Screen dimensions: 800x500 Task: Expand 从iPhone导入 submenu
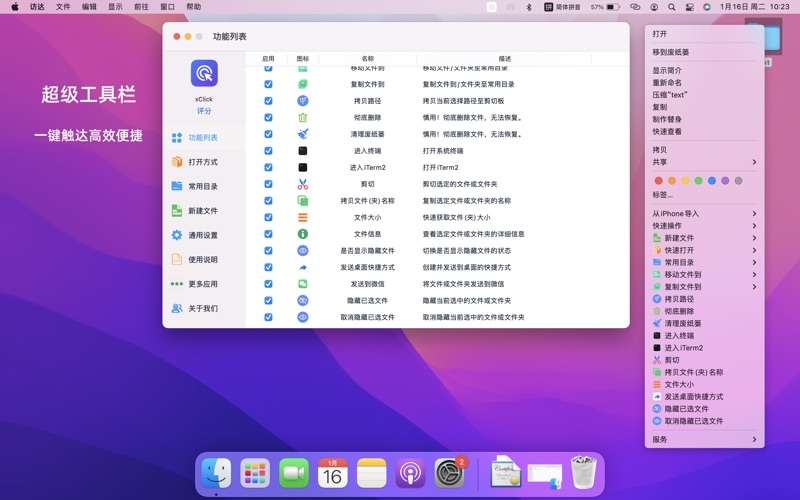coord(704,213)
